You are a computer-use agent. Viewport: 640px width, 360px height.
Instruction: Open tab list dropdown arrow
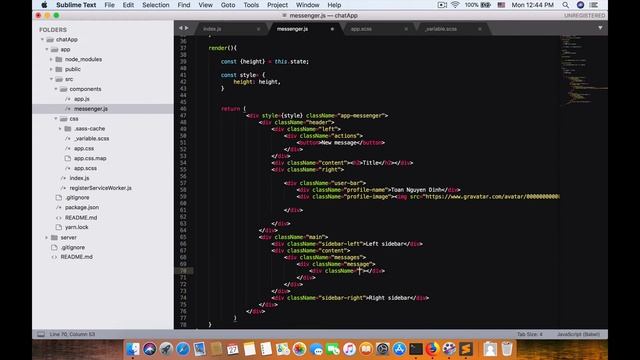pos(600,28)
